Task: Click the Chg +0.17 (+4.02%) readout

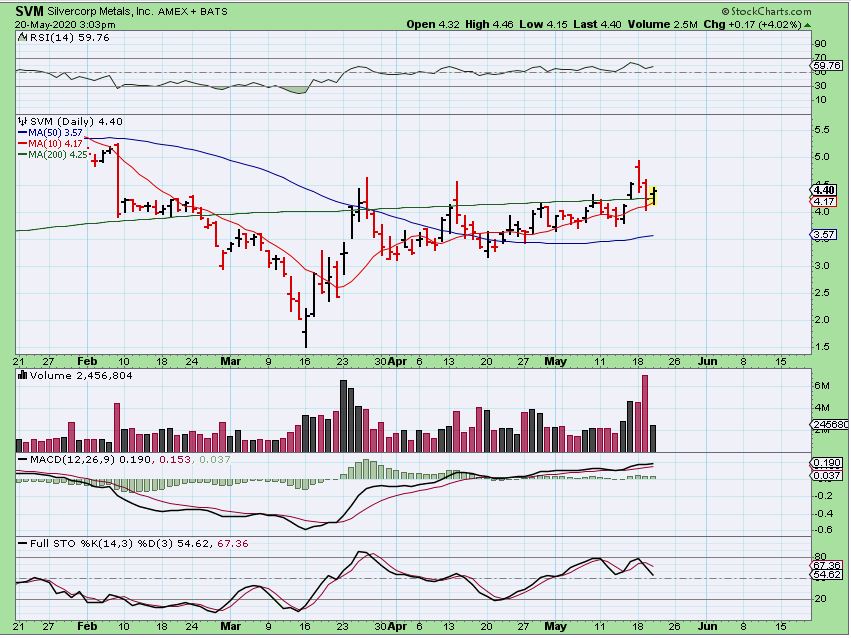Action: (753, 24)
